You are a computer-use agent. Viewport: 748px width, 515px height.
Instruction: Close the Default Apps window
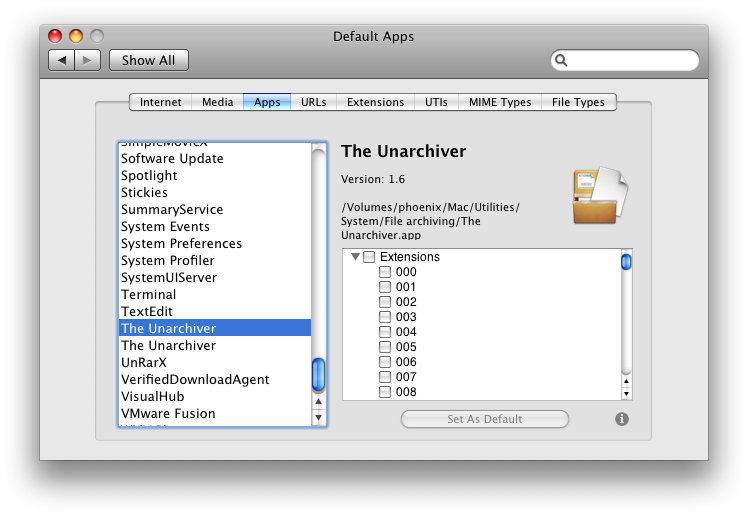55,36
